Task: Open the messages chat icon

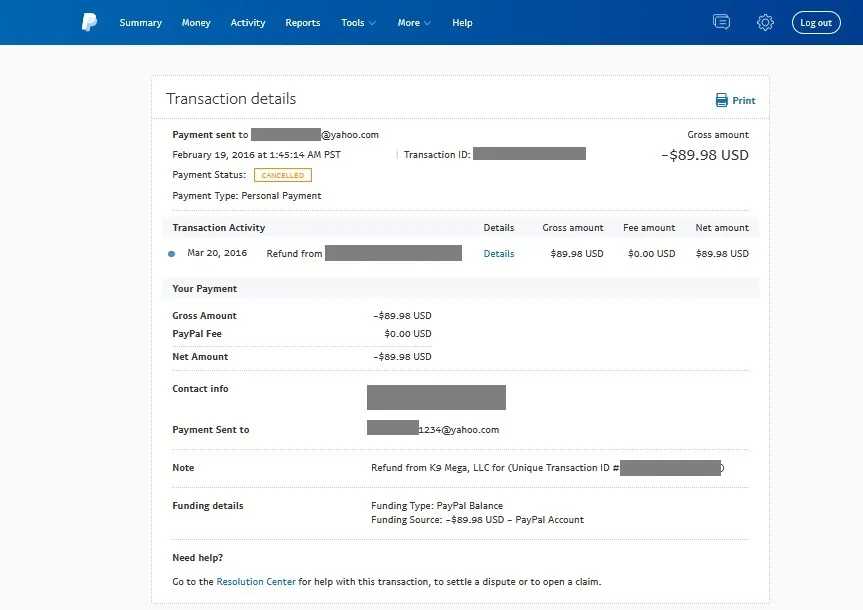Action: click(x=721, y=22)
